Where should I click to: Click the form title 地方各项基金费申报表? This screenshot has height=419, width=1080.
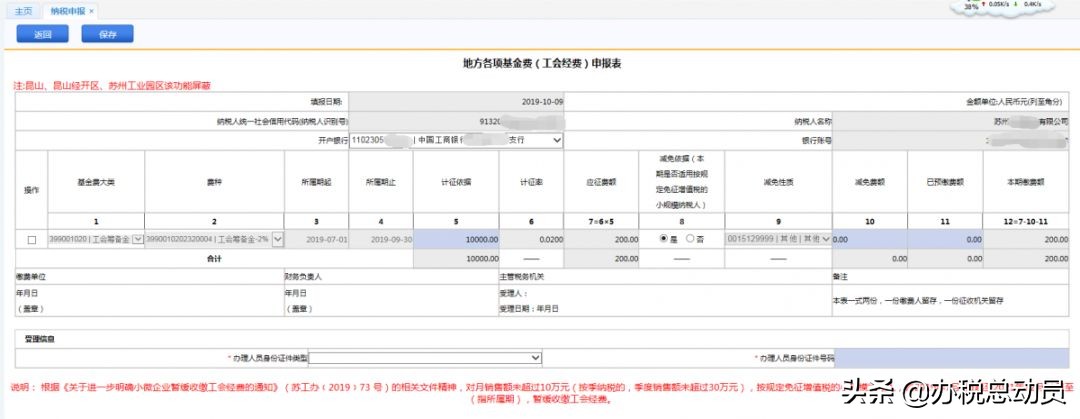pyautogui.click(x=543, y=63)
